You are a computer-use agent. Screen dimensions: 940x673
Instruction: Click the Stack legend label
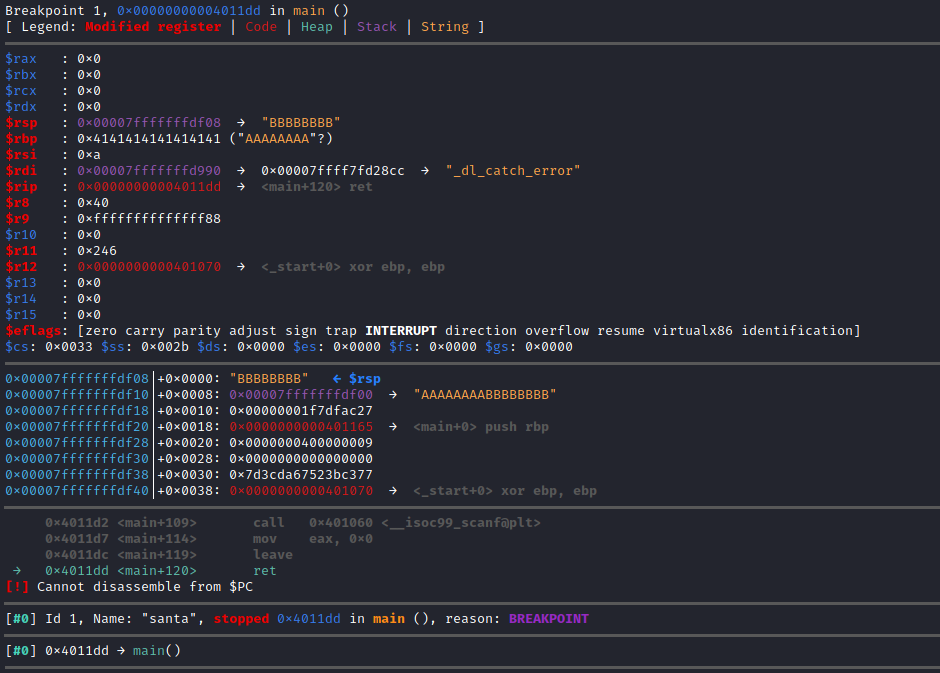(376, 26)
